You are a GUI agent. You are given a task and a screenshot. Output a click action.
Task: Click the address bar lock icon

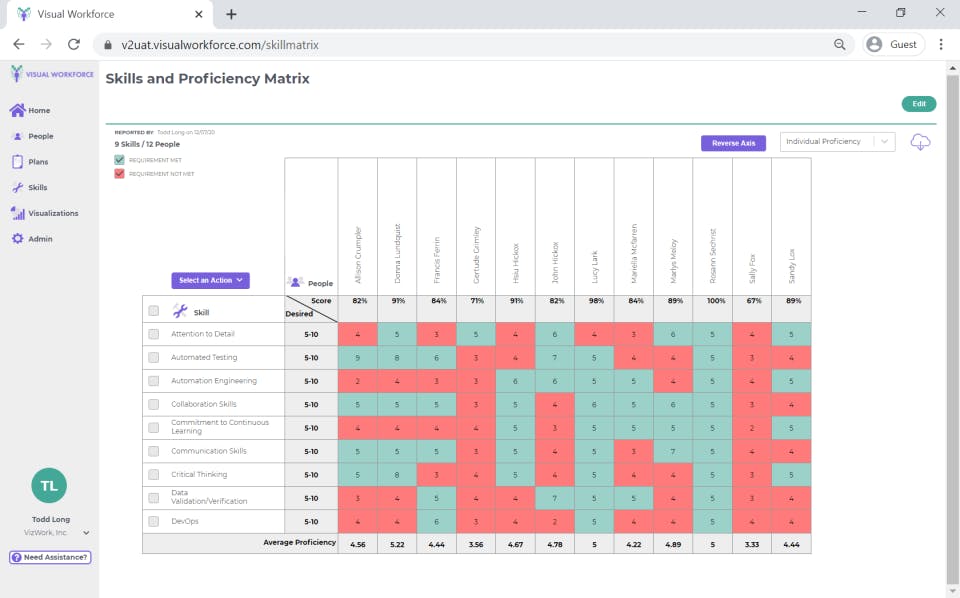click(x=108, y=45)
